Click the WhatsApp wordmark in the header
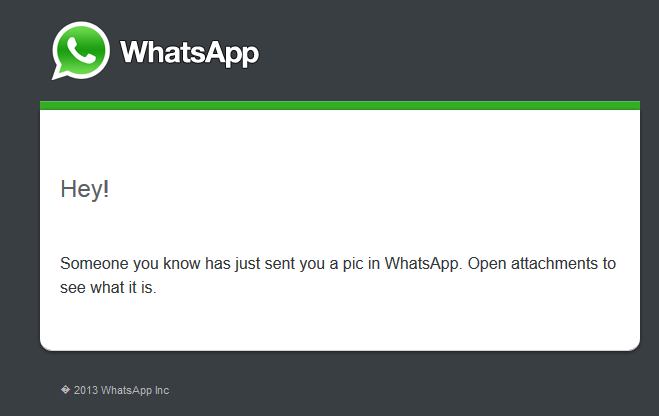The image size is (659, 416). [x=189, y=52]
